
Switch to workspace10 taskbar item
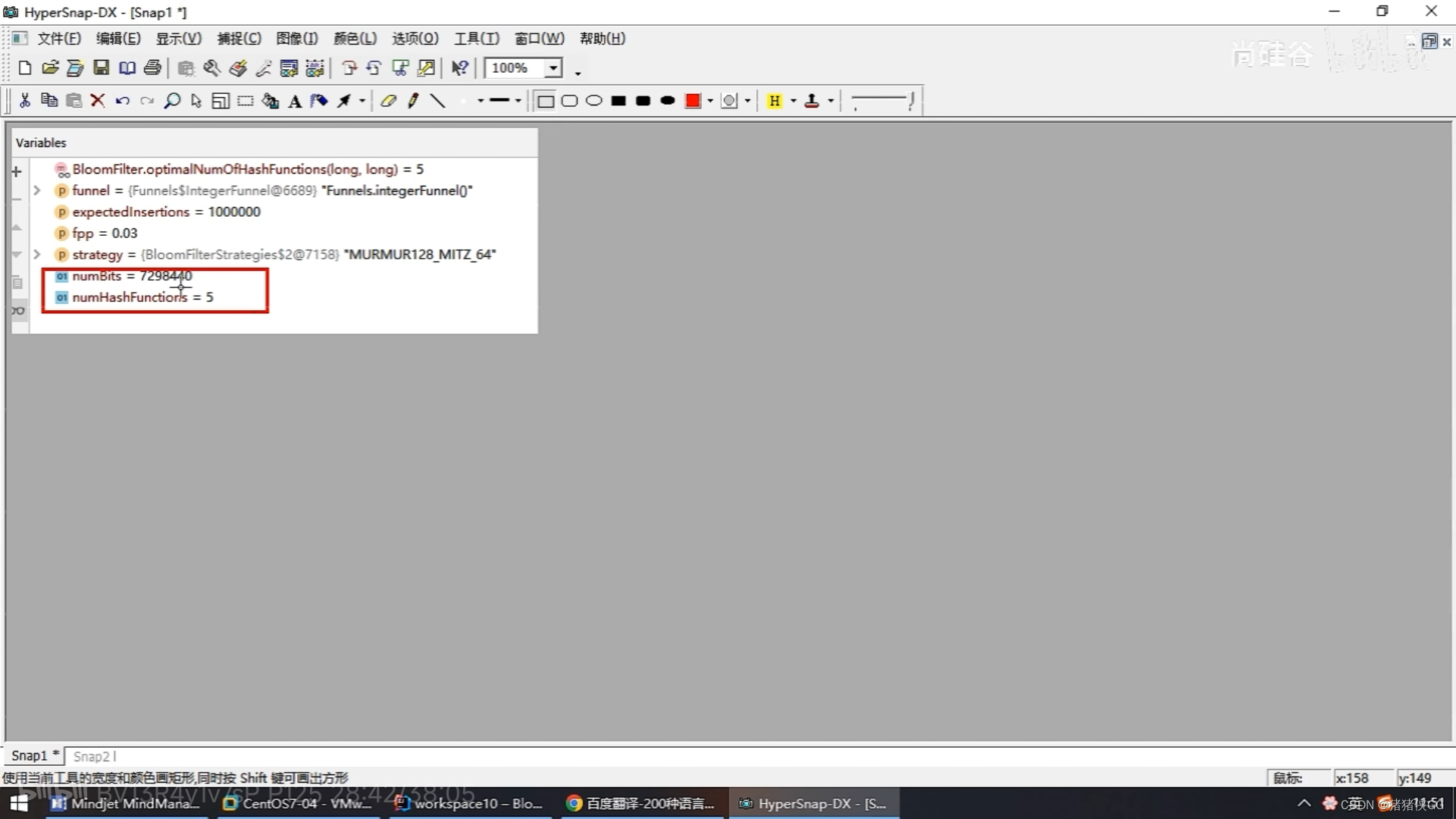click(x=470, y=803)
